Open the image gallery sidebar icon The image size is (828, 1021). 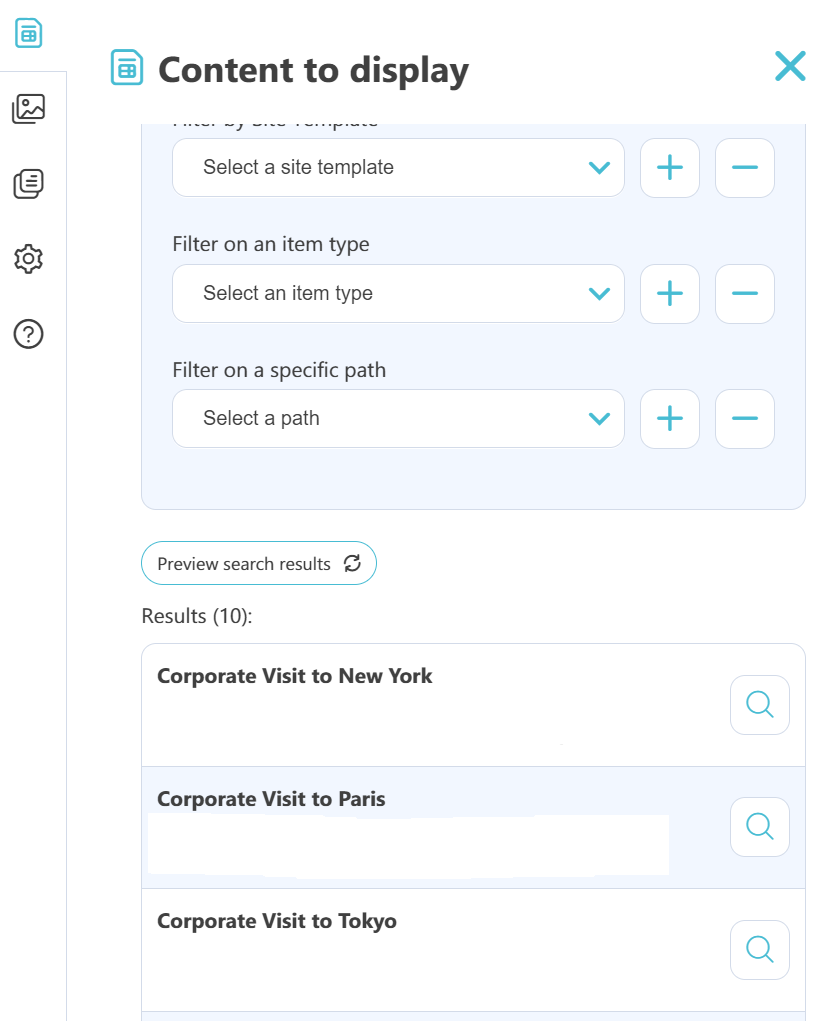tap(29, 109)
